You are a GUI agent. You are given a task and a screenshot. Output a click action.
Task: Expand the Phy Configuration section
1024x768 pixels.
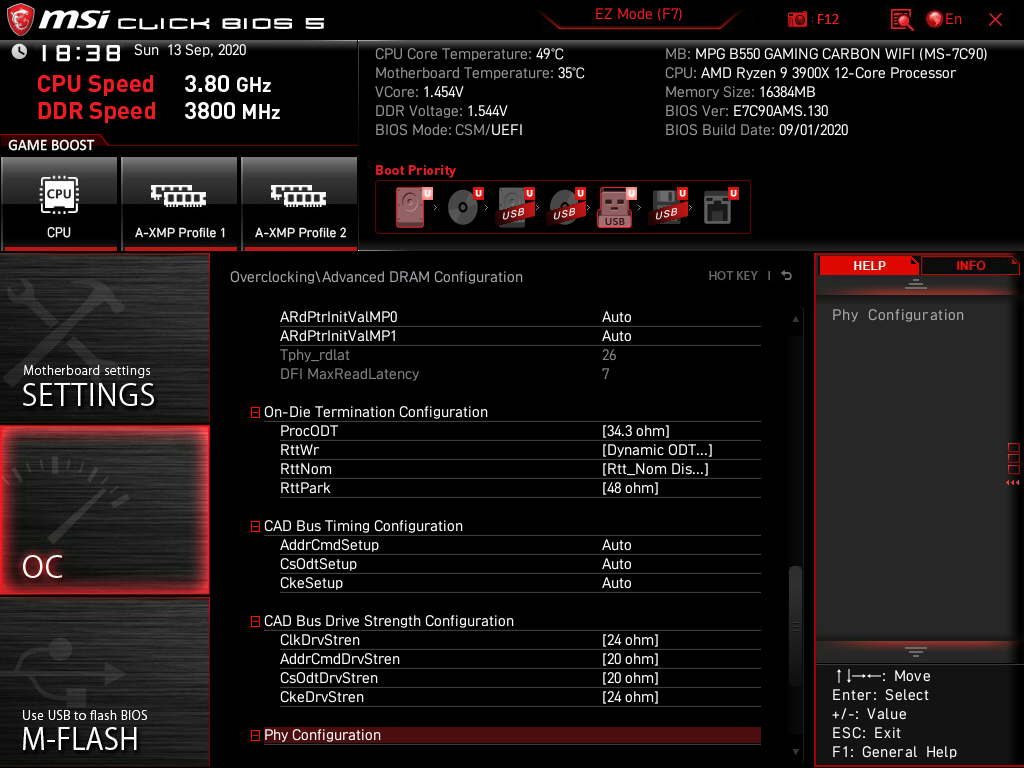tap(255, 735)
